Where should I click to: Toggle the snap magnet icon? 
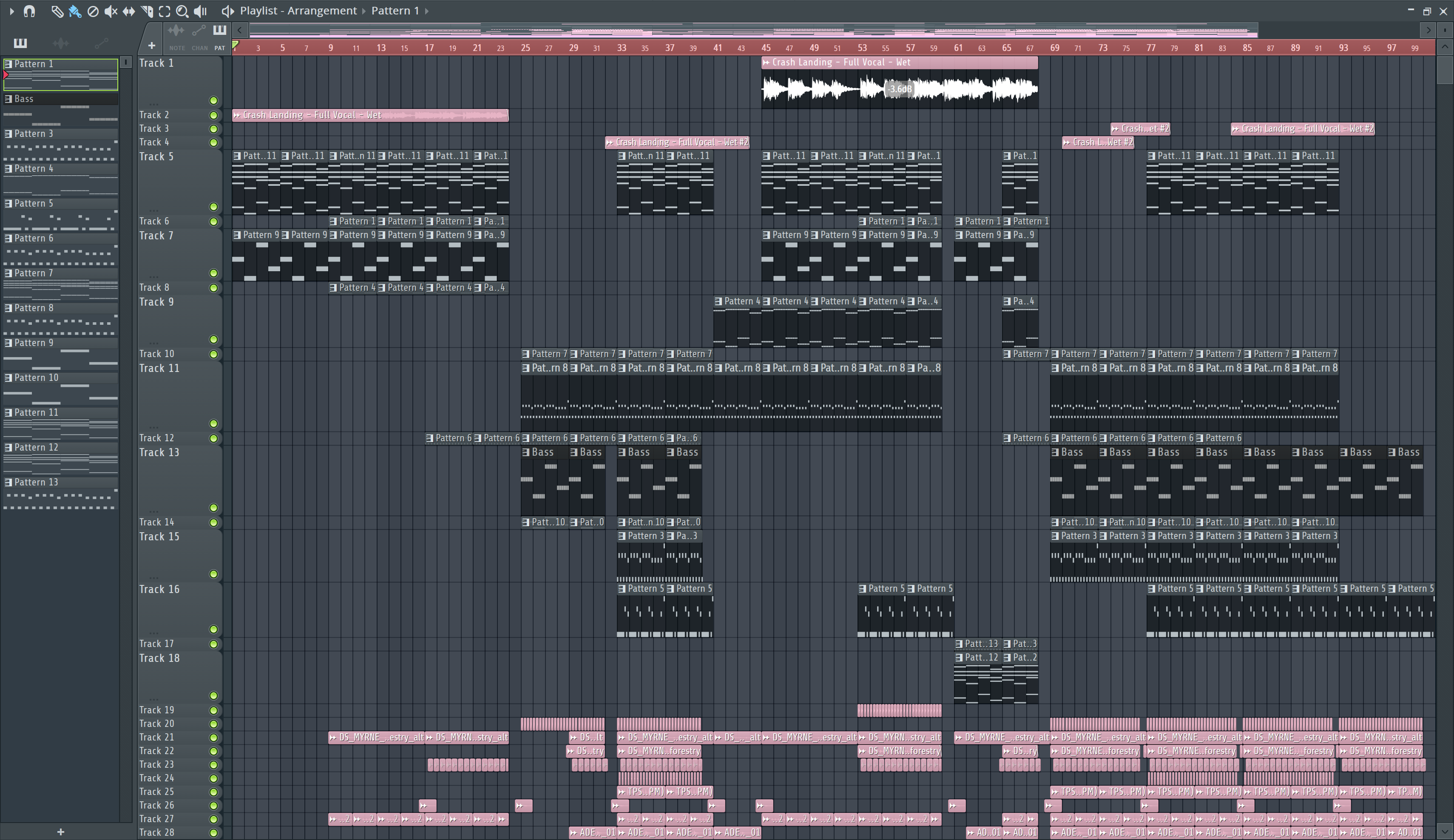[x=29, y=11]
